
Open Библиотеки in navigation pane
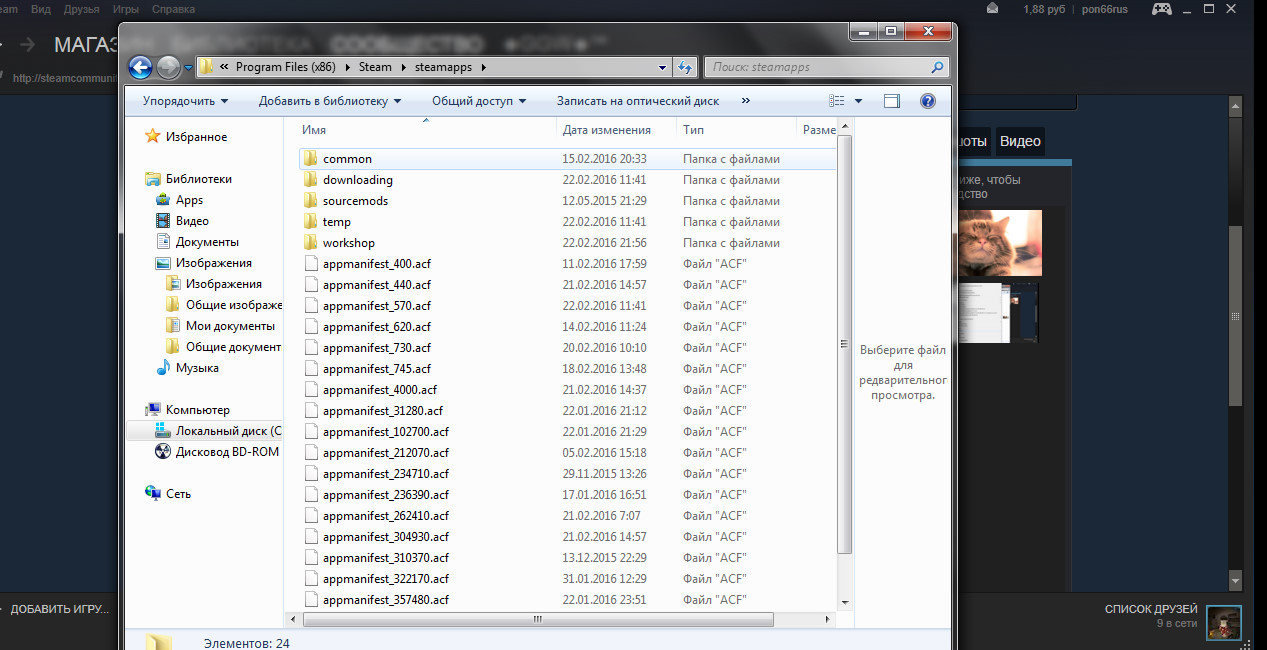[198, 179]
